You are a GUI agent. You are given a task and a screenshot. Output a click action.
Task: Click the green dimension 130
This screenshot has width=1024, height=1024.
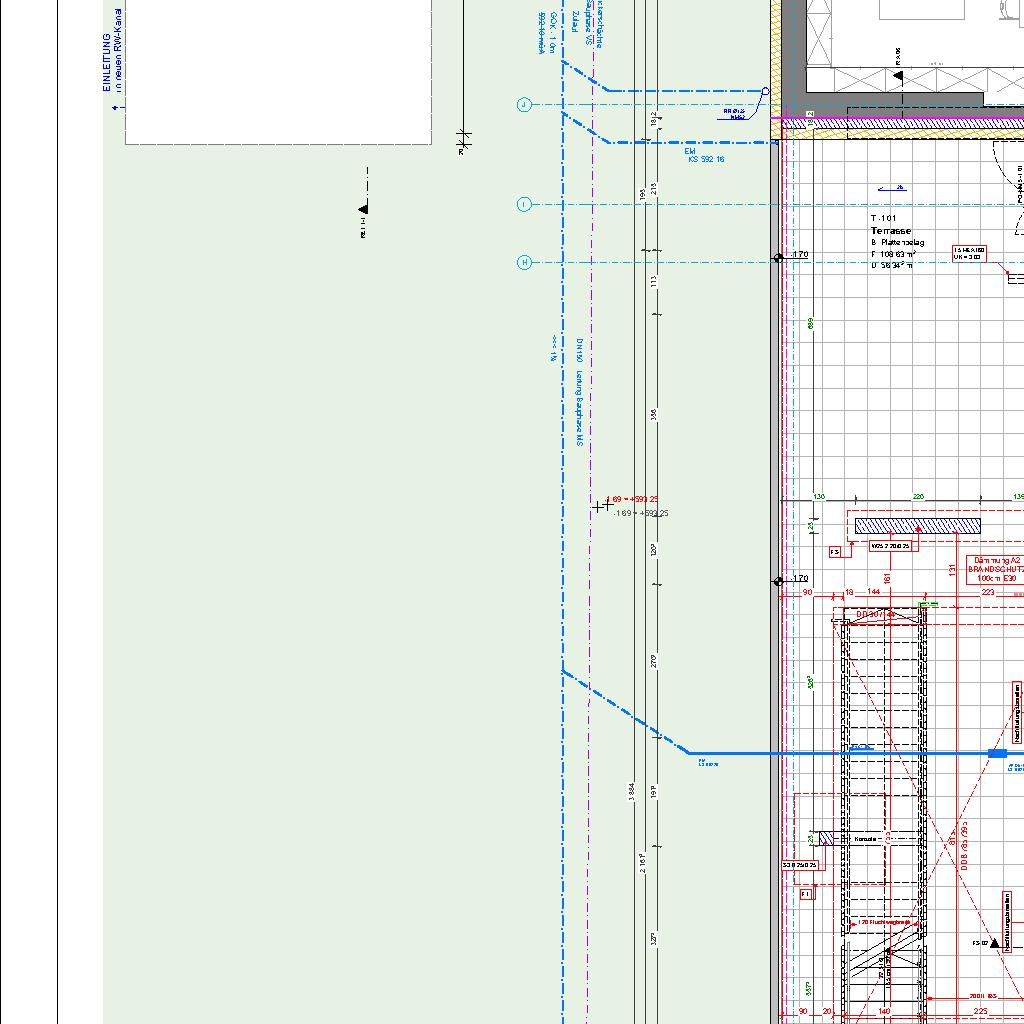coord(819,497)
